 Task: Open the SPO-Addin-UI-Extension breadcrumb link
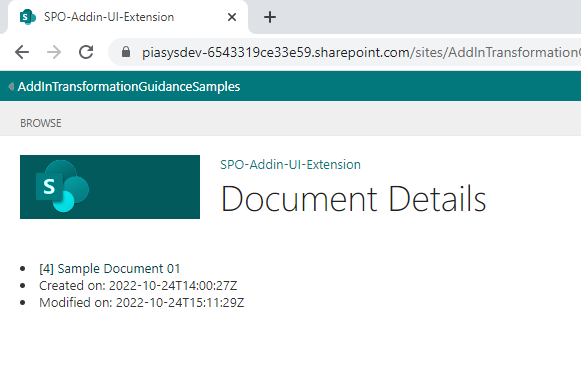pos(290,164)
